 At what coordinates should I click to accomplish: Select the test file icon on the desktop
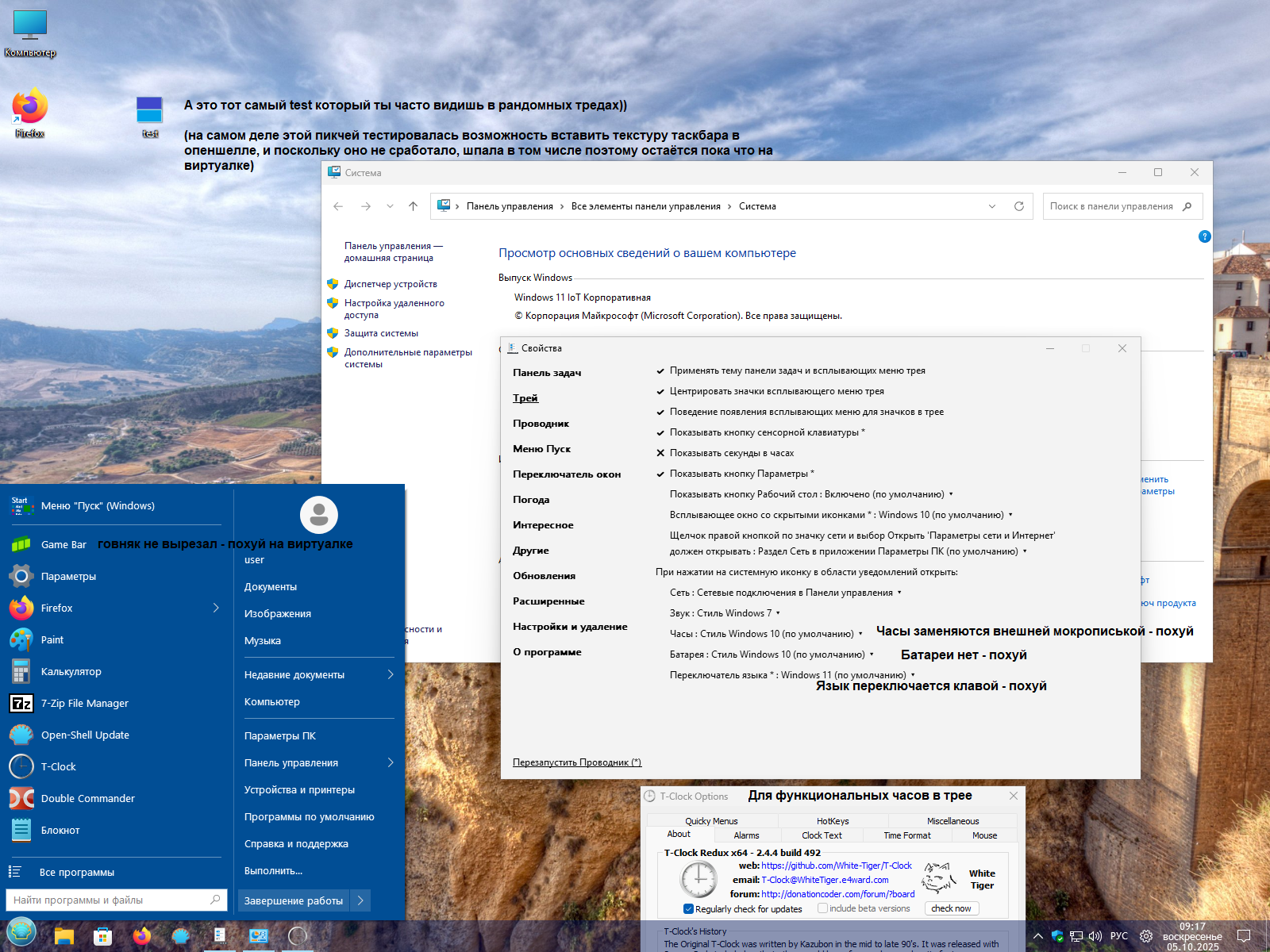click(x=149, y=117)
